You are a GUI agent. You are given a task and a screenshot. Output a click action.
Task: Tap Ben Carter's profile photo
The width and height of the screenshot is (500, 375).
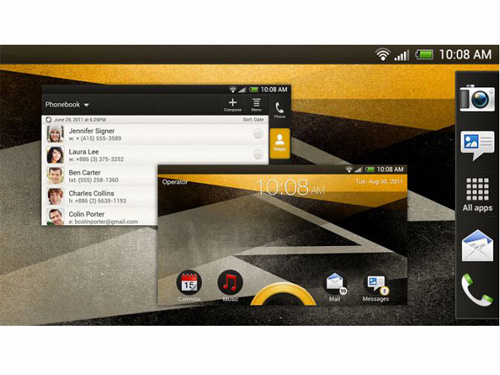tap(55, 176)
